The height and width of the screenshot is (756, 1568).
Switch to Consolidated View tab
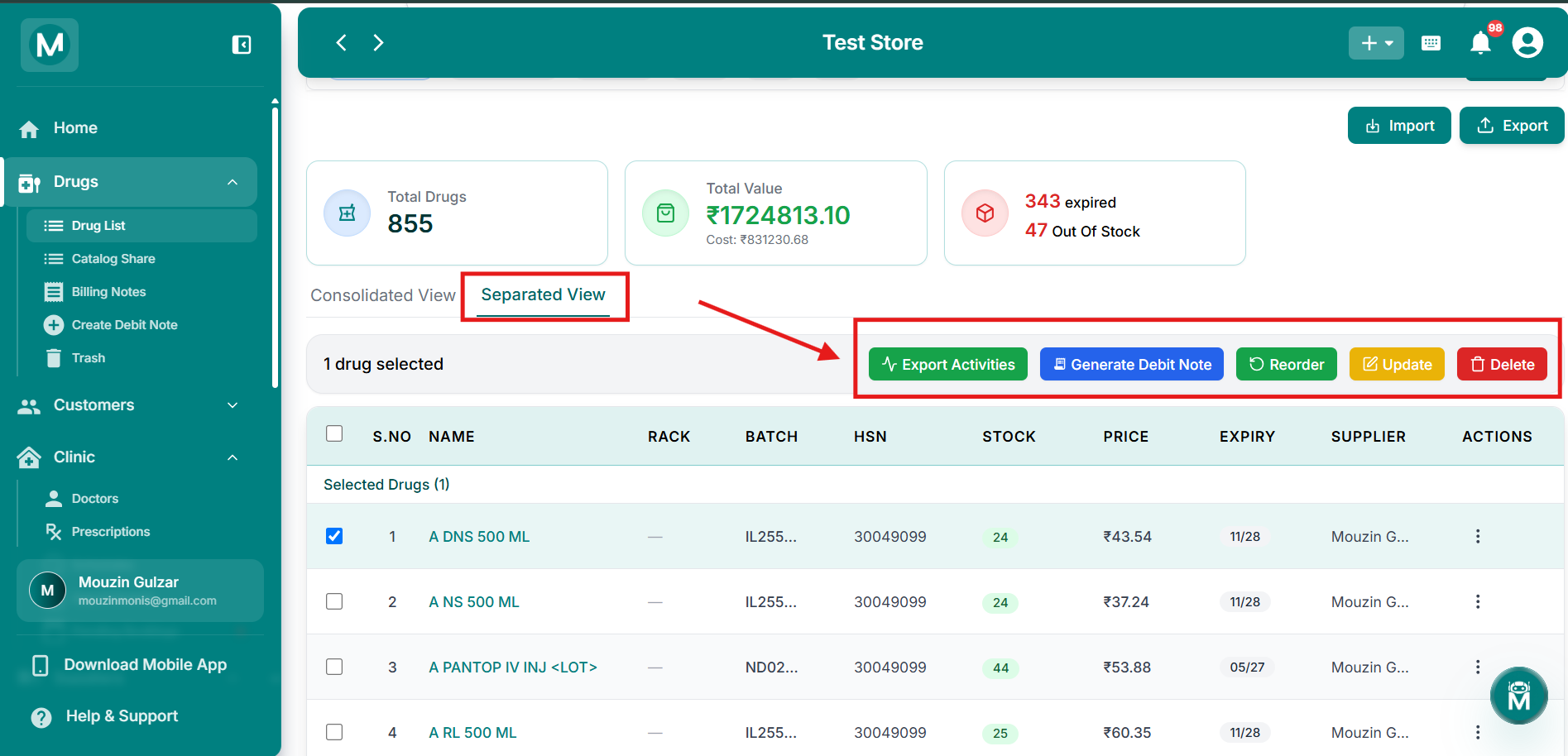click(383, 295)
